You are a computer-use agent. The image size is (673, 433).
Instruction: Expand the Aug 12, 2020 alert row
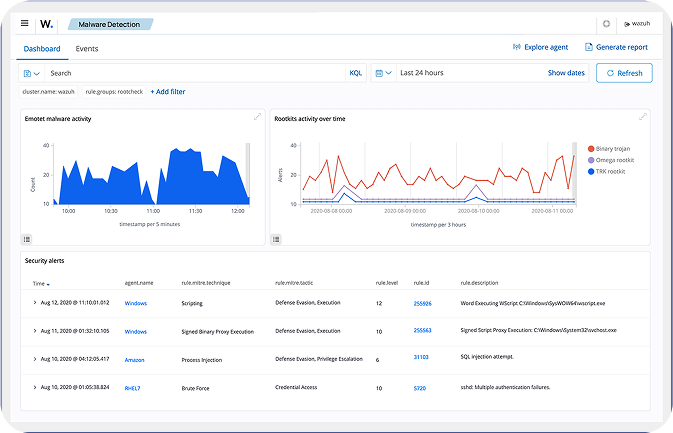[35, 302]
